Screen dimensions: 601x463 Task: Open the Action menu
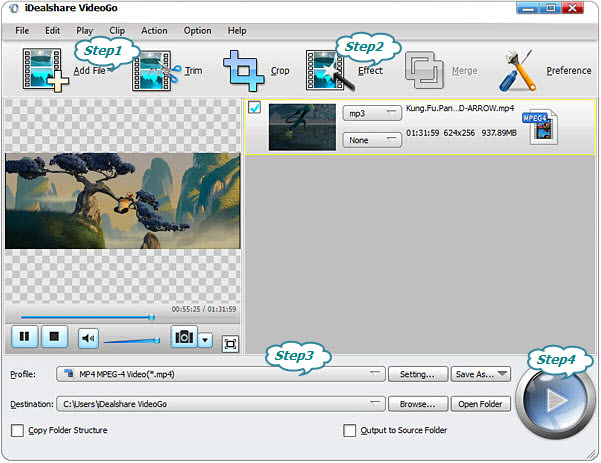(x=154, y=31)
